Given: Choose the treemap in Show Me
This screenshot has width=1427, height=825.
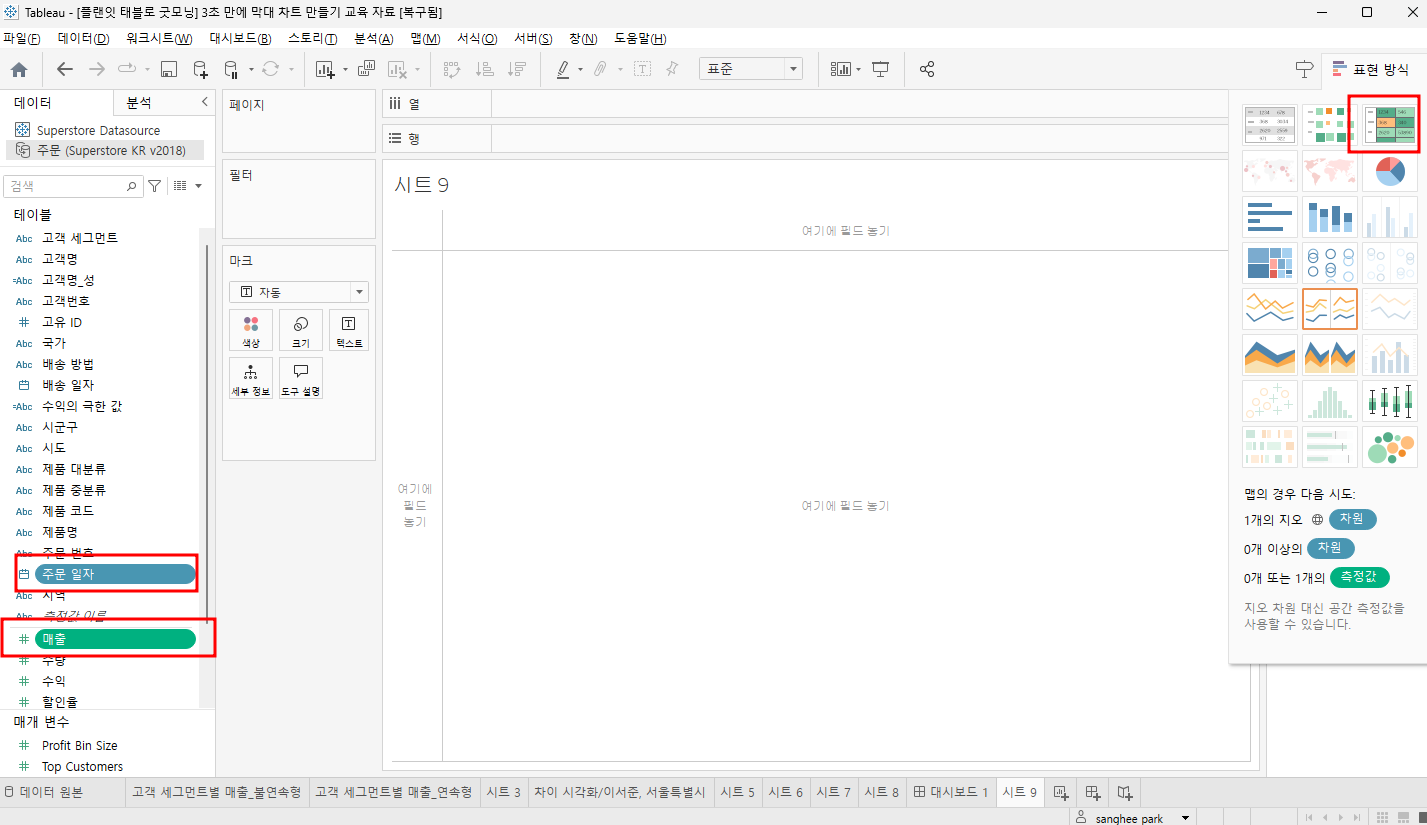Looking at the screenshot, I should [1270, 263].
